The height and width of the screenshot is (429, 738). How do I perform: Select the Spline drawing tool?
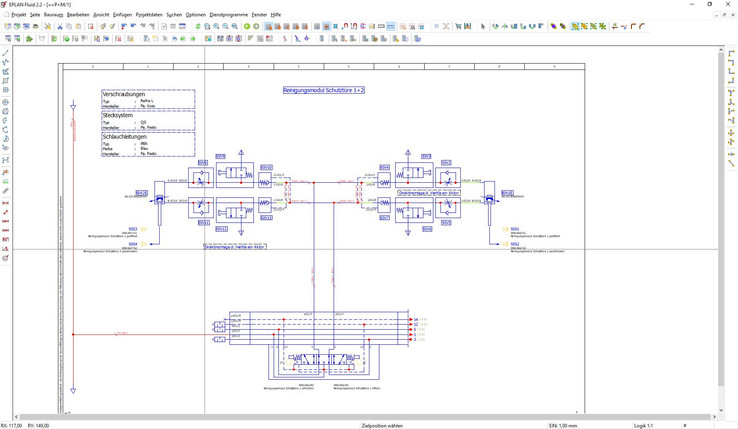coord(6,160)
